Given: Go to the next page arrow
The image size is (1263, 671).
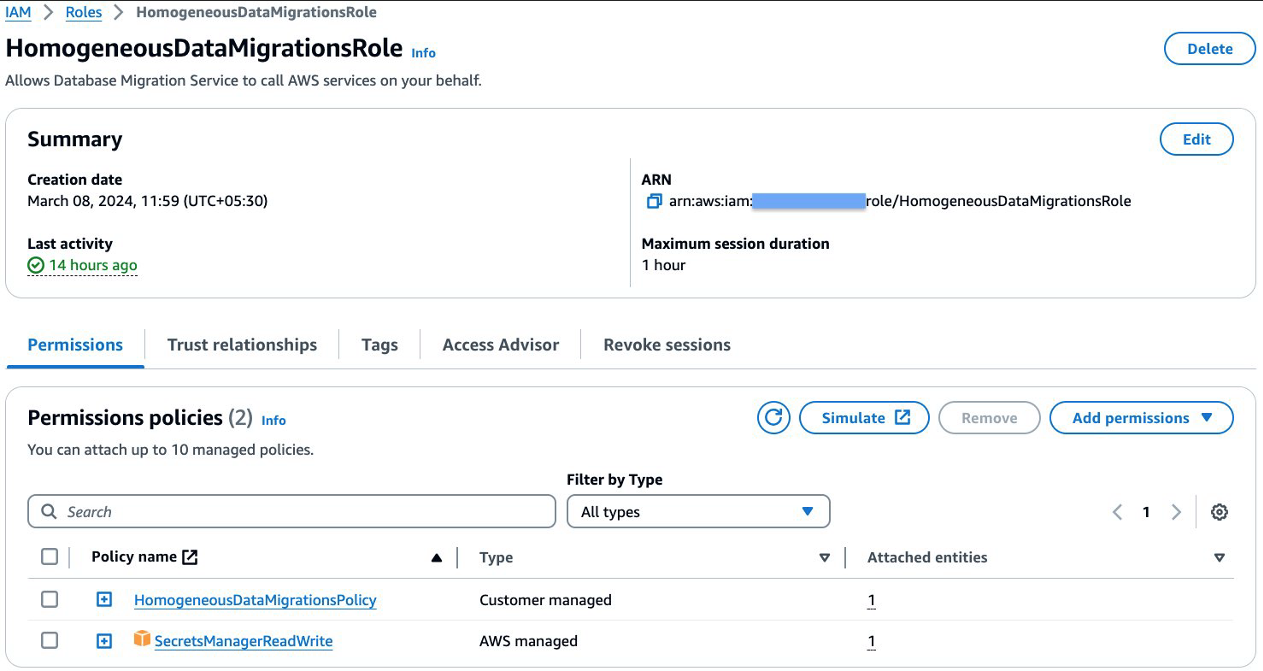Looking at the screenshot, I should (1176, 512).
